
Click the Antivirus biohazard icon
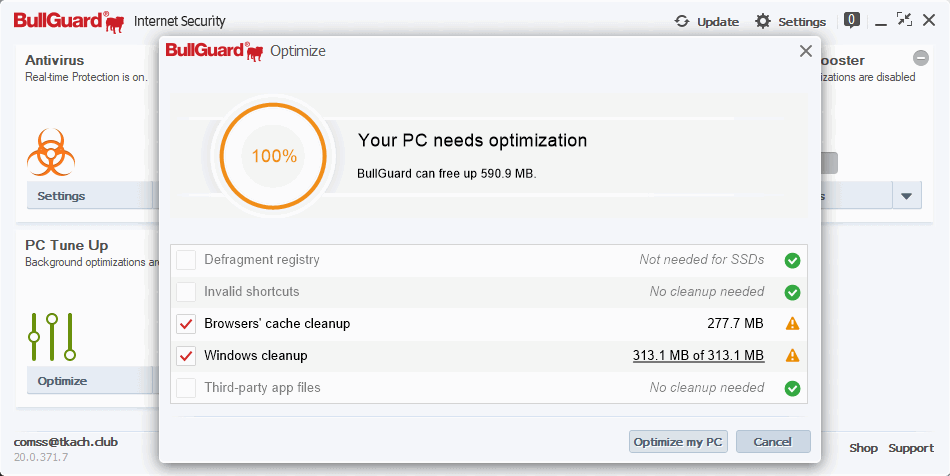pos(45,152)
